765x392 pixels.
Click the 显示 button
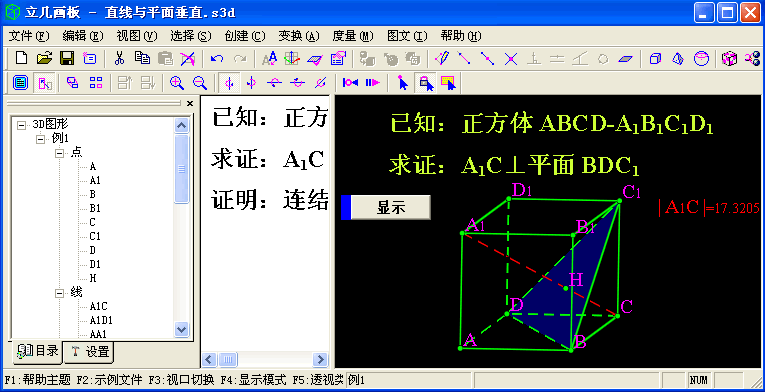[391, 207]
